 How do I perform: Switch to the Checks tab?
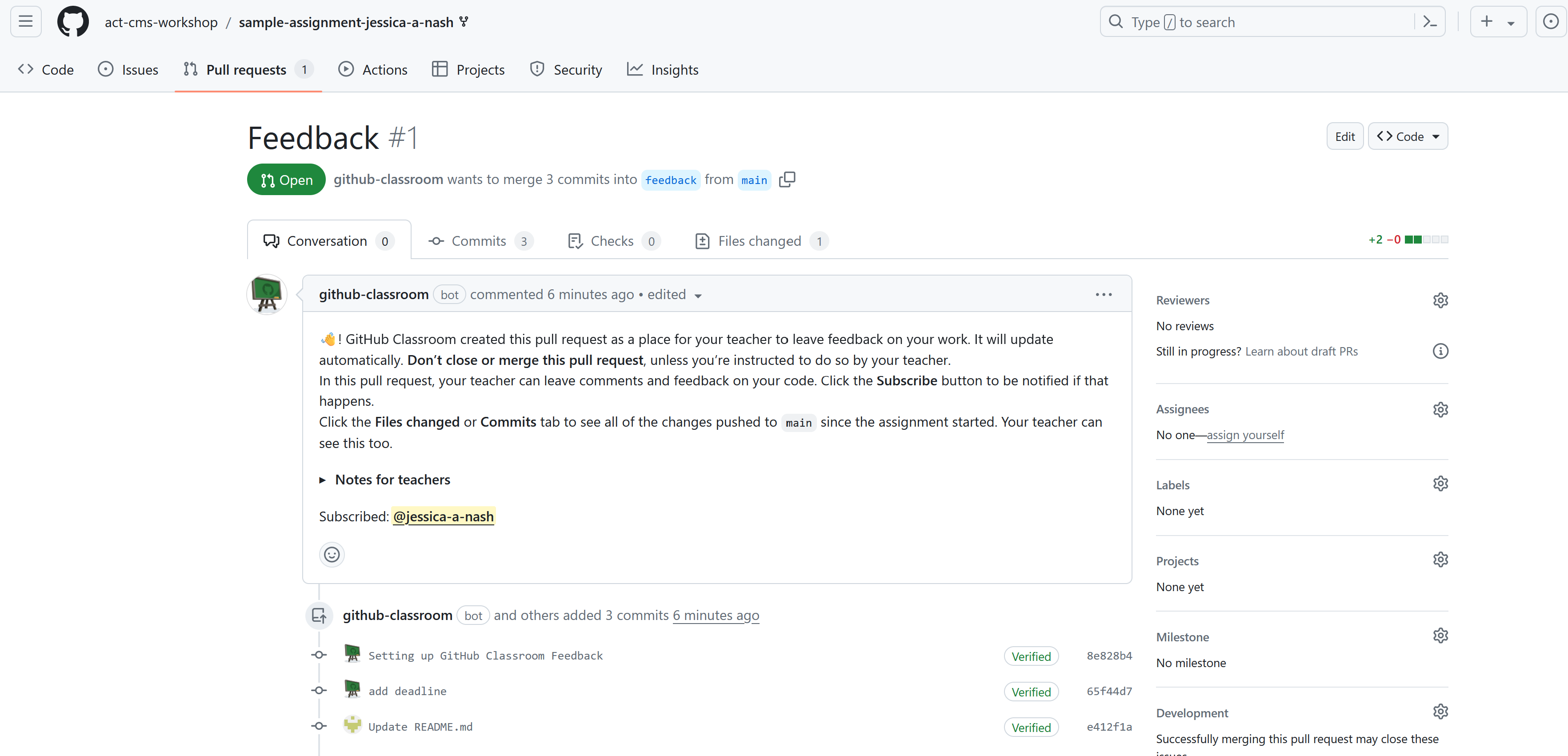tap(614, 241)
